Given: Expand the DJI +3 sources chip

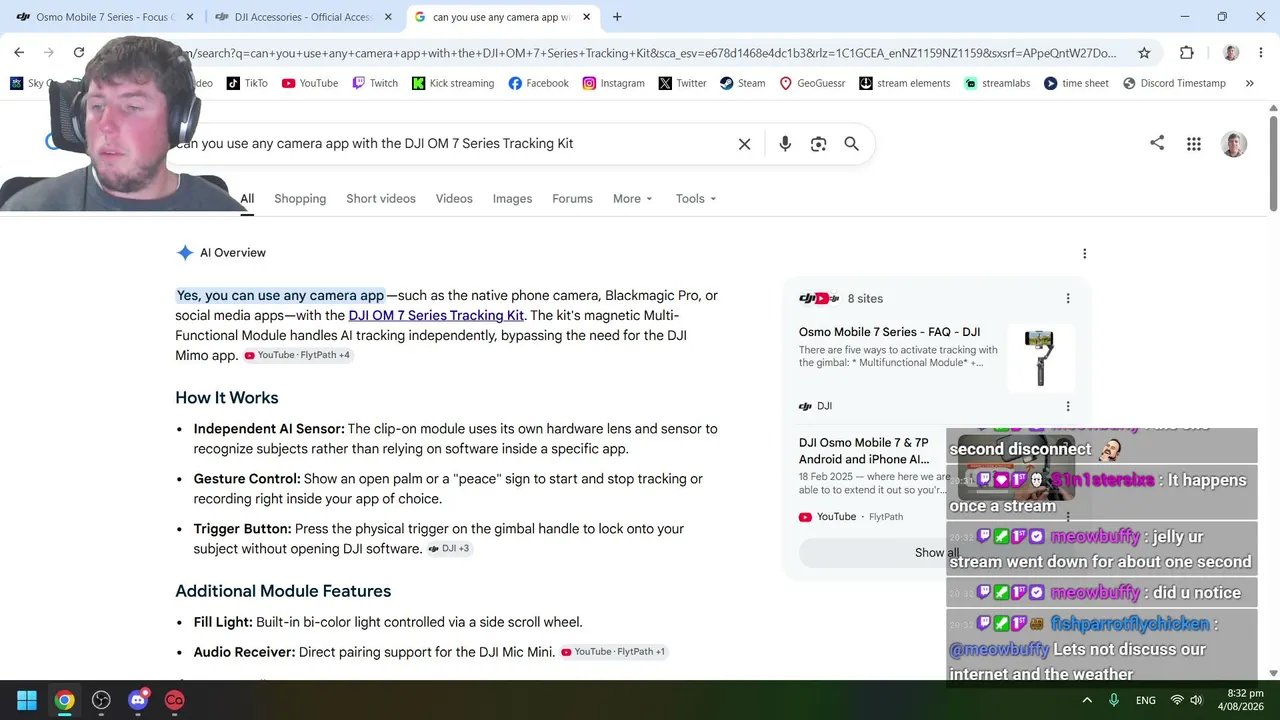Looking at the screenshot, I should (449, 549).
